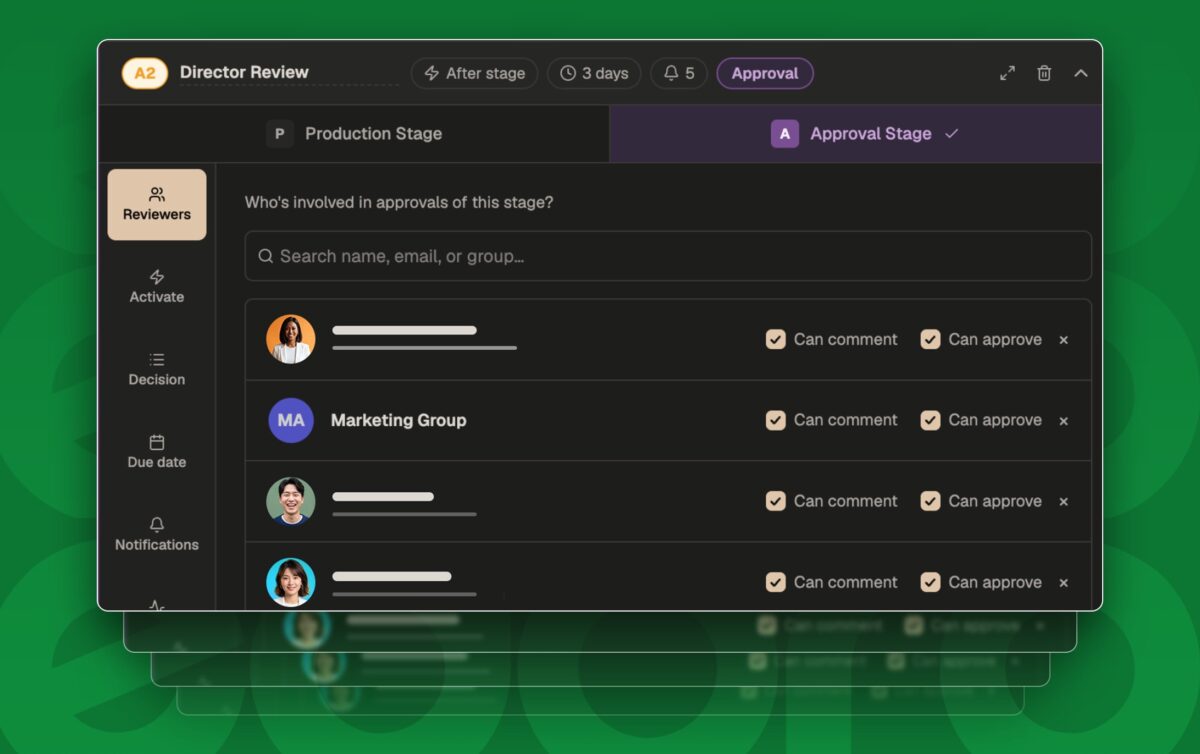
Task: Remove Marketing Group from reviewers
Action: tap(1063, 421)
